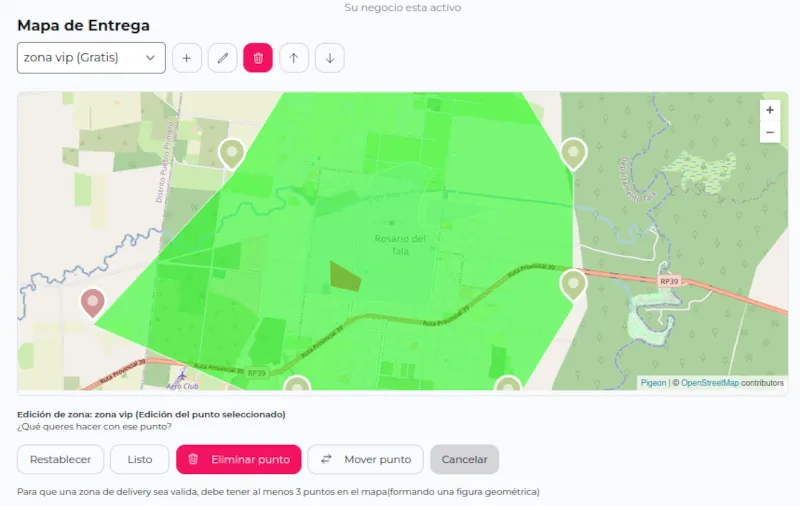Edit zone using the pencil icon
The width and height of the screenshot is (800, 506).
222,58
